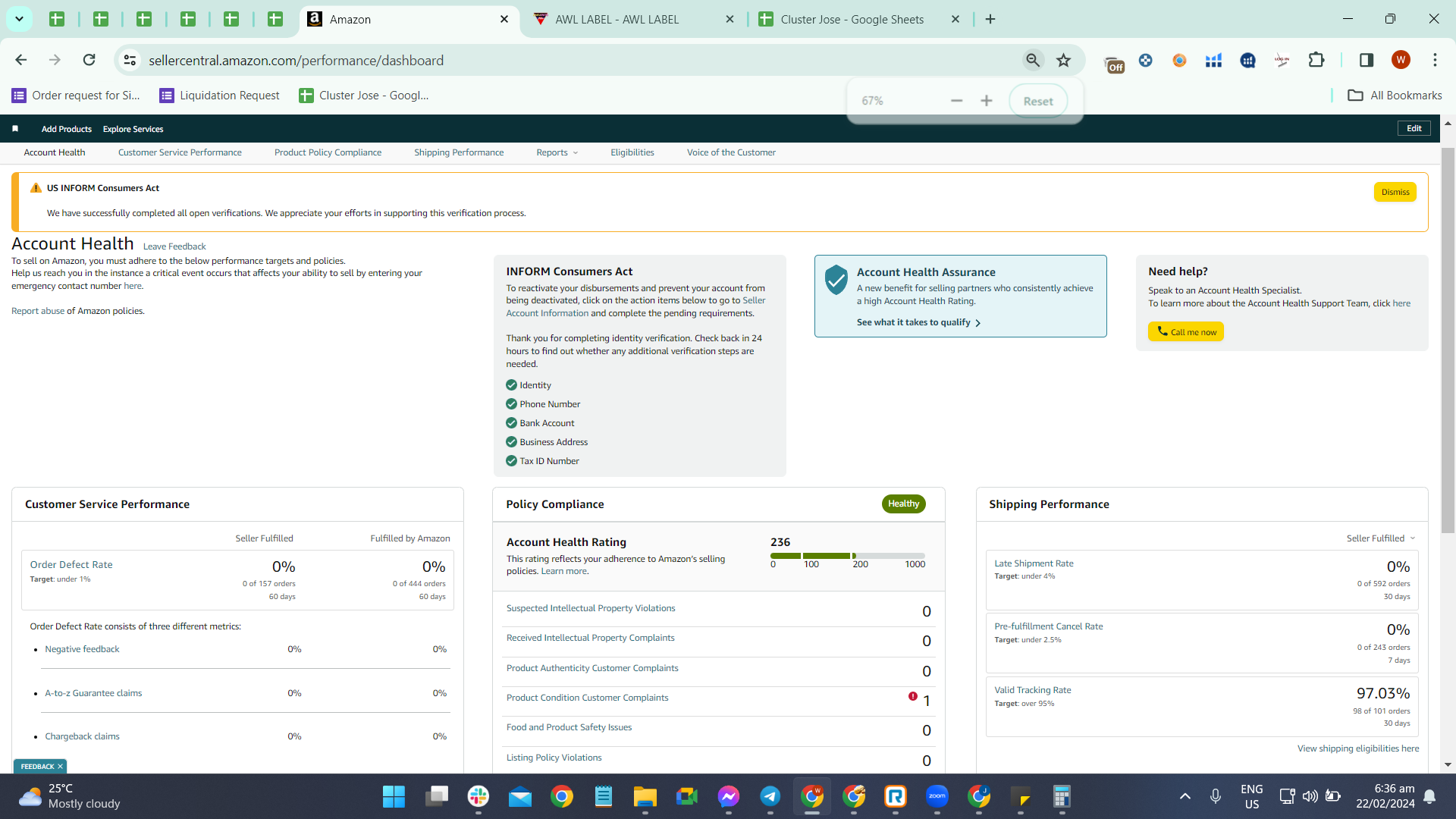Image resolution: width=1456 pixels, height=819 pixels.
Task: Open the tab search dropdown arrow
Action: coord(19,19)
